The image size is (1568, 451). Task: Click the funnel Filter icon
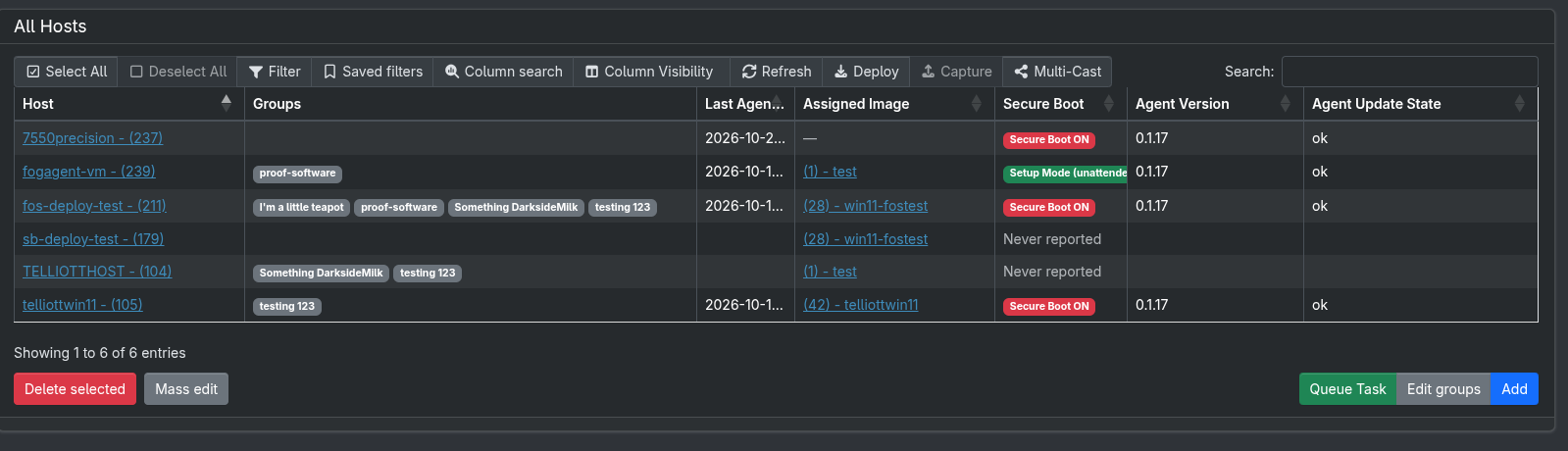pyautogui.click(x=256, y=72)
